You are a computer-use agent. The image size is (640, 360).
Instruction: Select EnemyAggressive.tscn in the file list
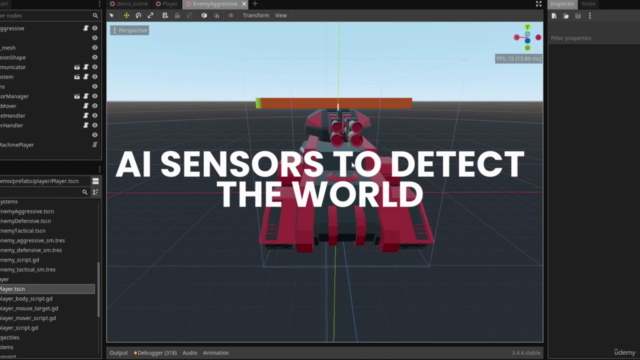(x=27, y=211)
